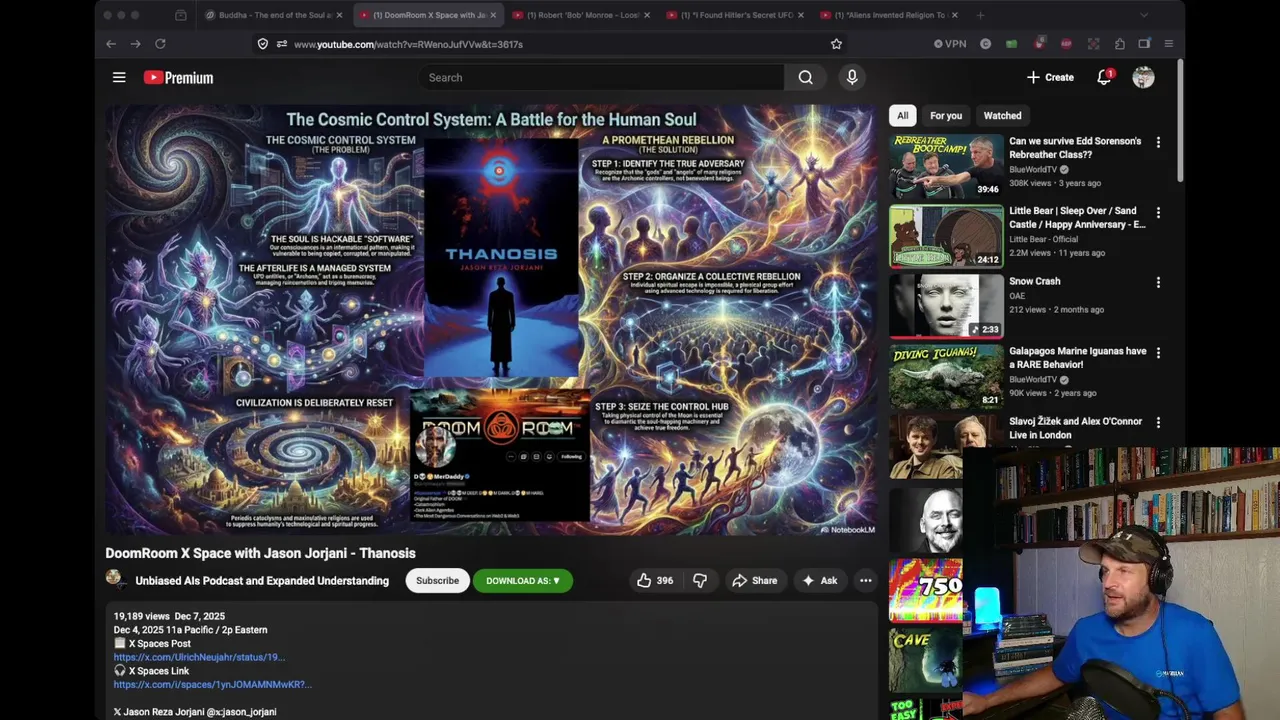
Task: Open YouTube notifications bell
Action: tap(1104, 77)
